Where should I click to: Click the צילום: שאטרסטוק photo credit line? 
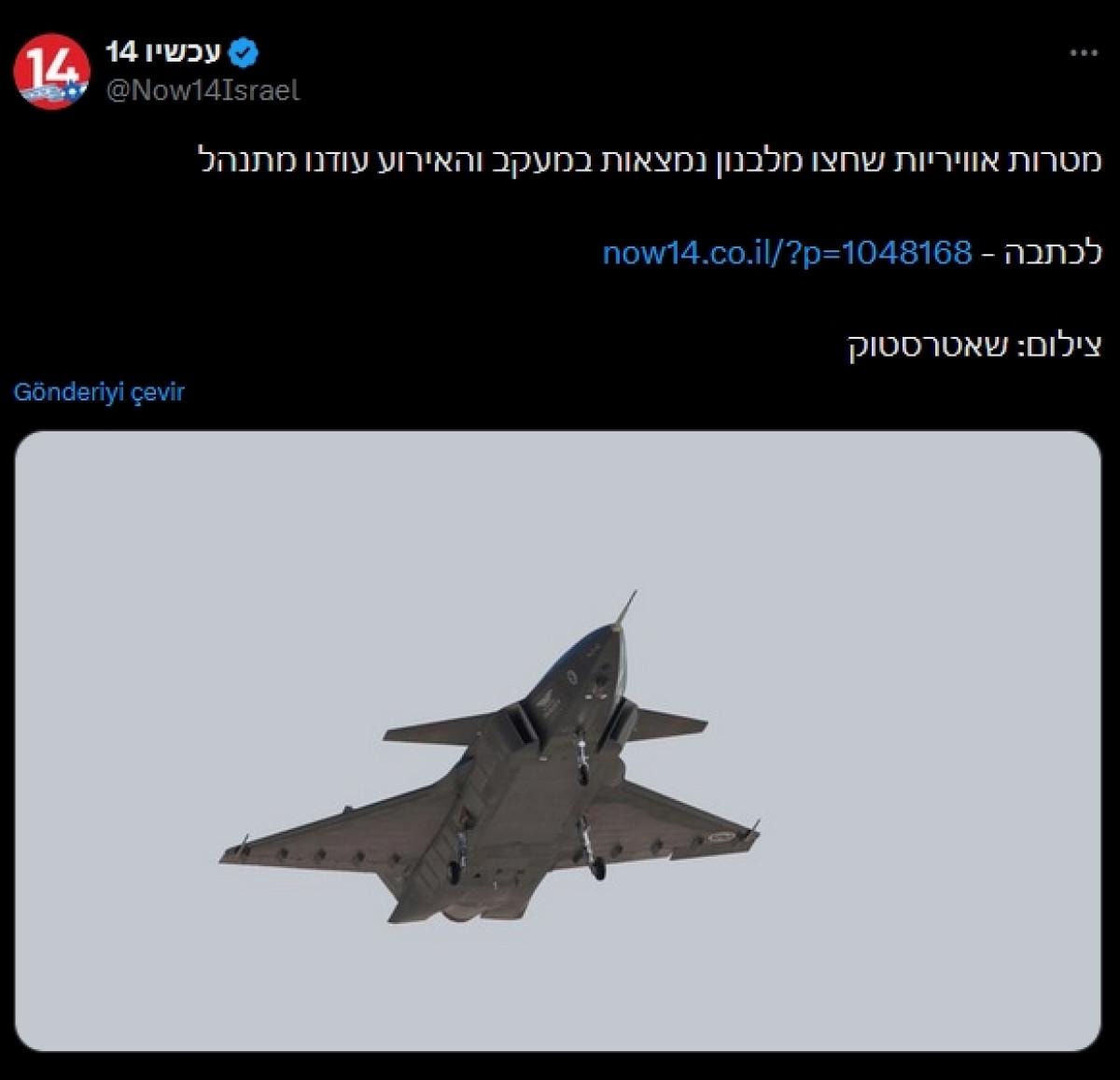click(974, 346)
